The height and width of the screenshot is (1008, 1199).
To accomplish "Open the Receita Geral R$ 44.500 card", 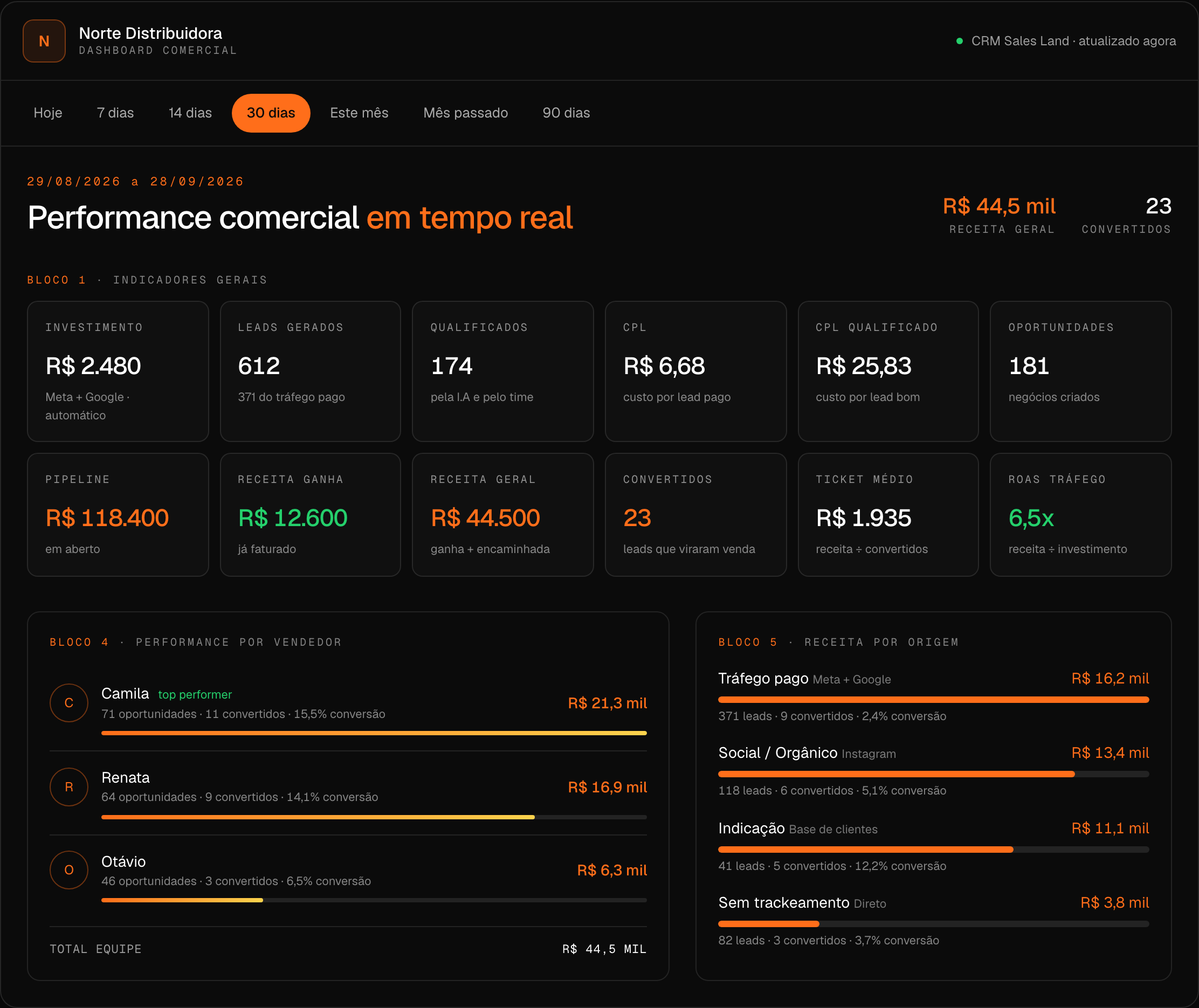I will tap(503, 515).
